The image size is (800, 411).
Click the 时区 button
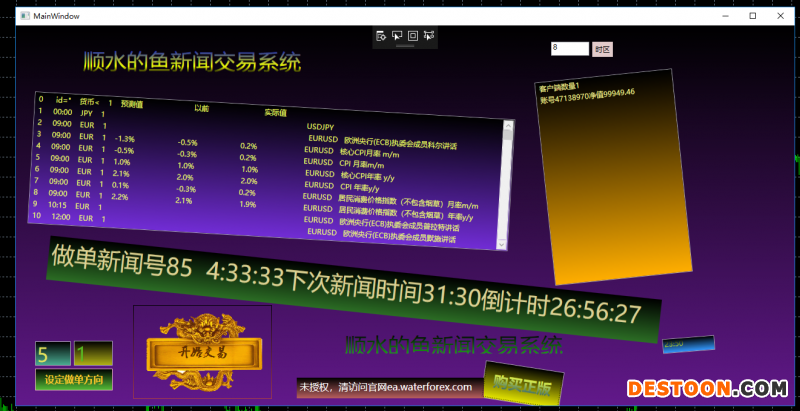(602, 49)
